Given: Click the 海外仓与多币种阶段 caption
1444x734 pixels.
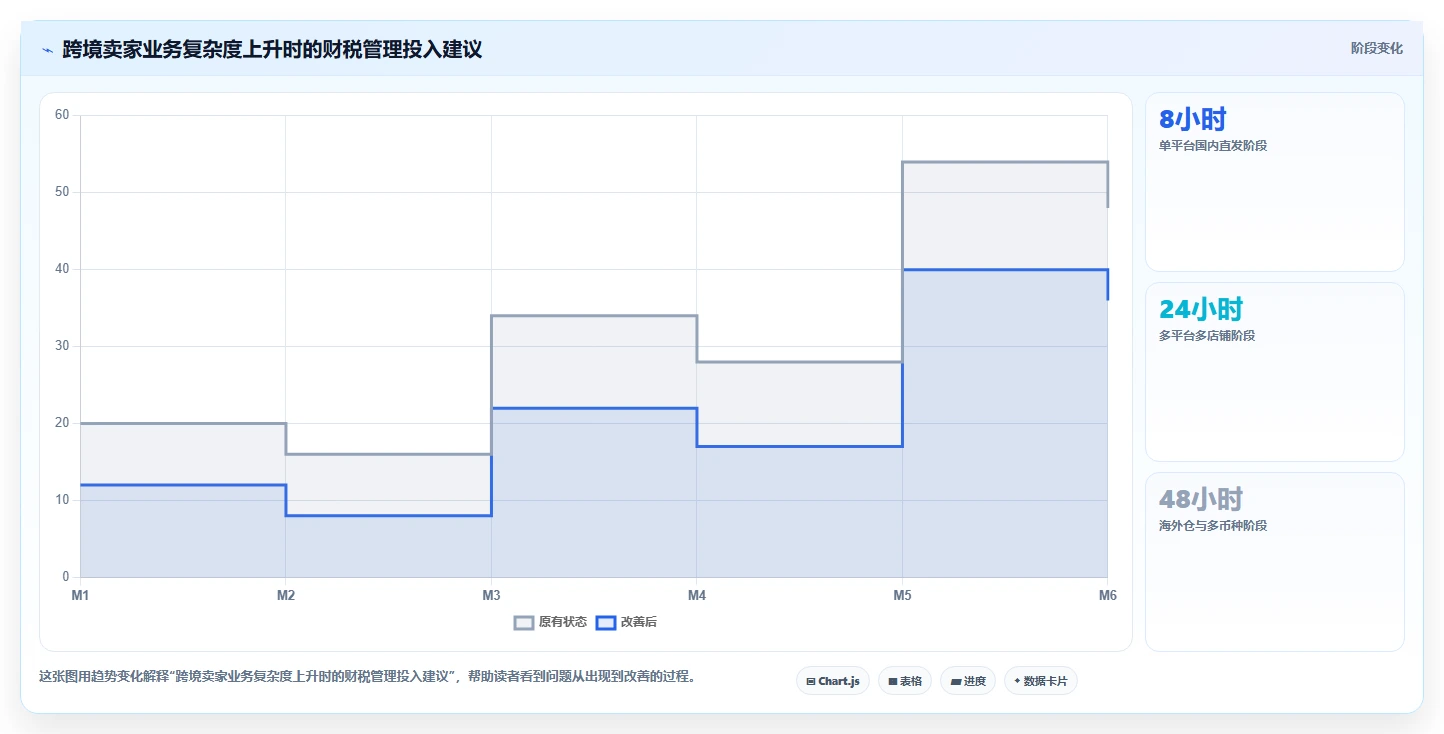Looking at the screenshot, I should [1213, 525].
